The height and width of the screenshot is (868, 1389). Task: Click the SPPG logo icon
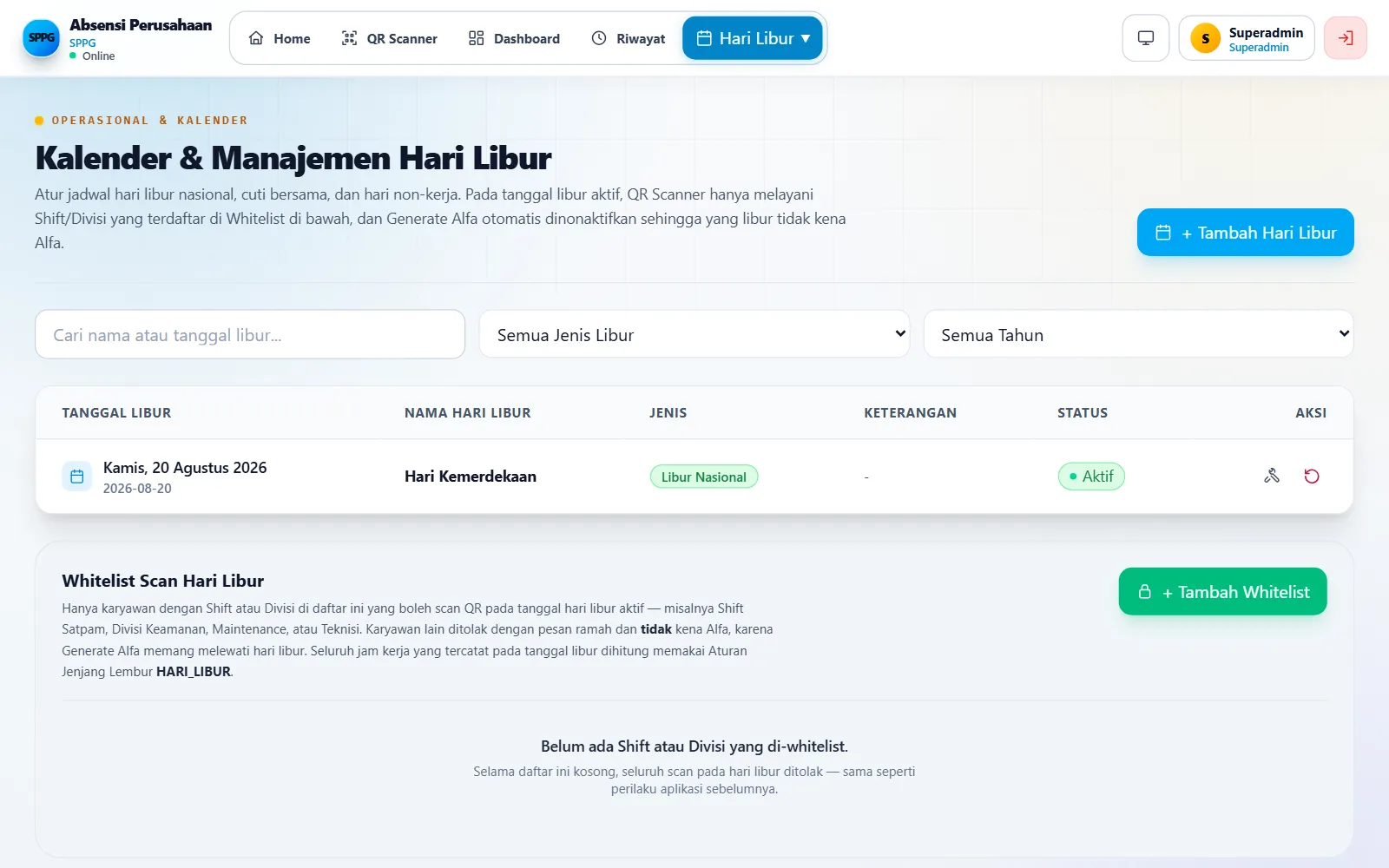point(41,37)
